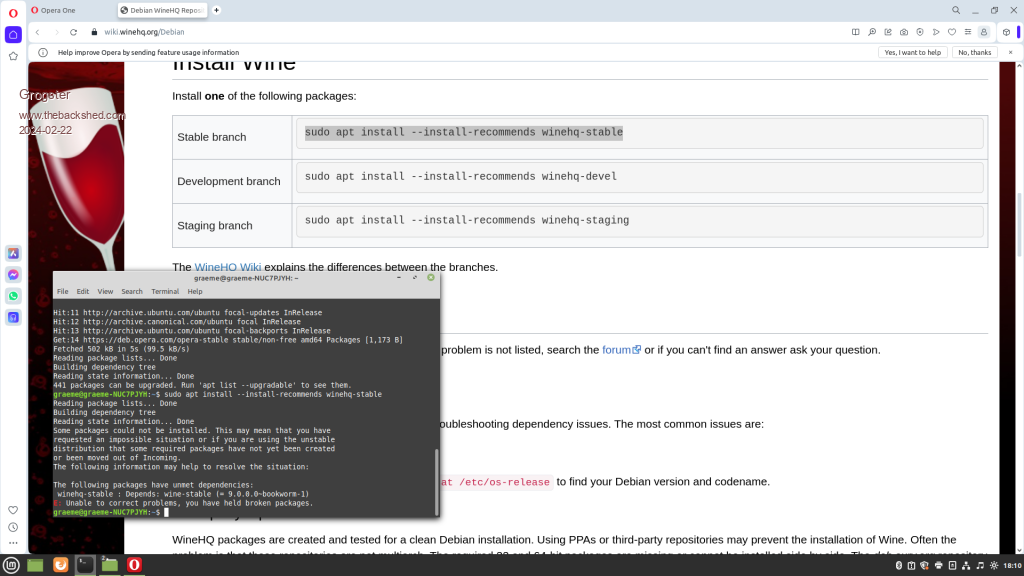1024x576 pixels.
Task: Open the Edit menu in terminal window
Action: (x=83, y=291)
